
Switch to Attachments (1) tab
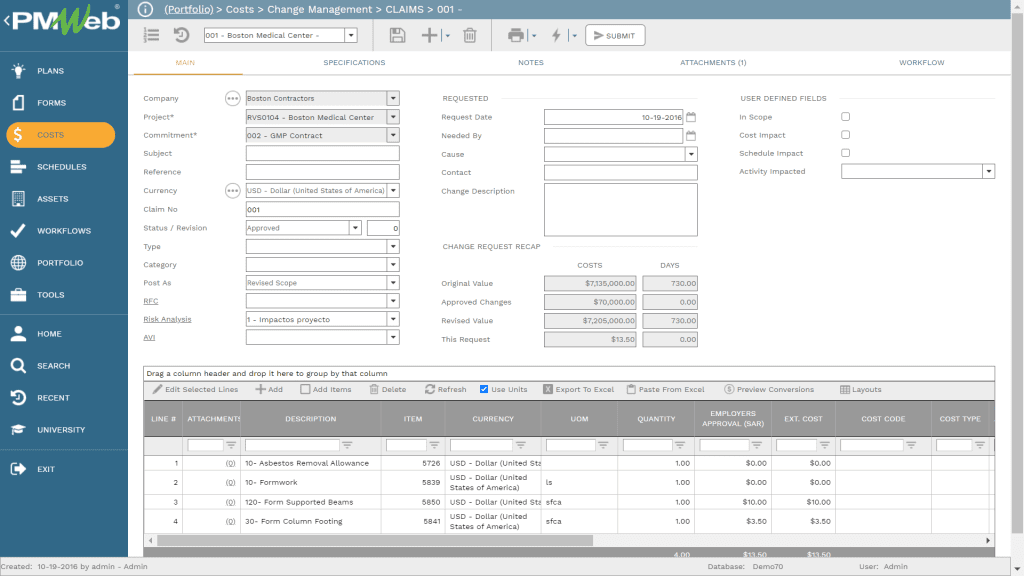713,63
